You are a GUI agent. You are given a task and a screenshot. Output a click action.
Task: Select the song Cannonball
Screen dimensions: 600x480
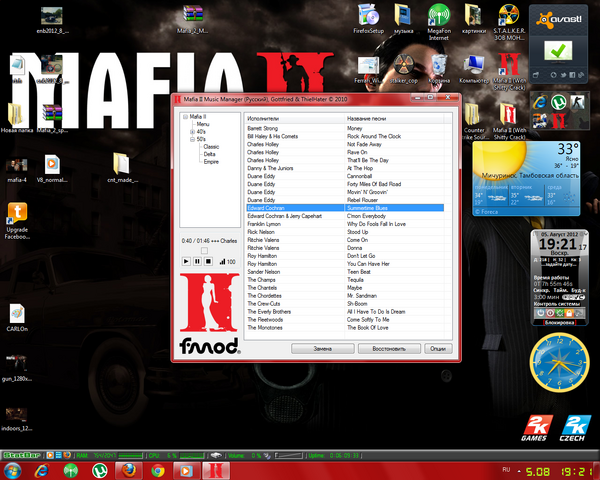(359, 176)
